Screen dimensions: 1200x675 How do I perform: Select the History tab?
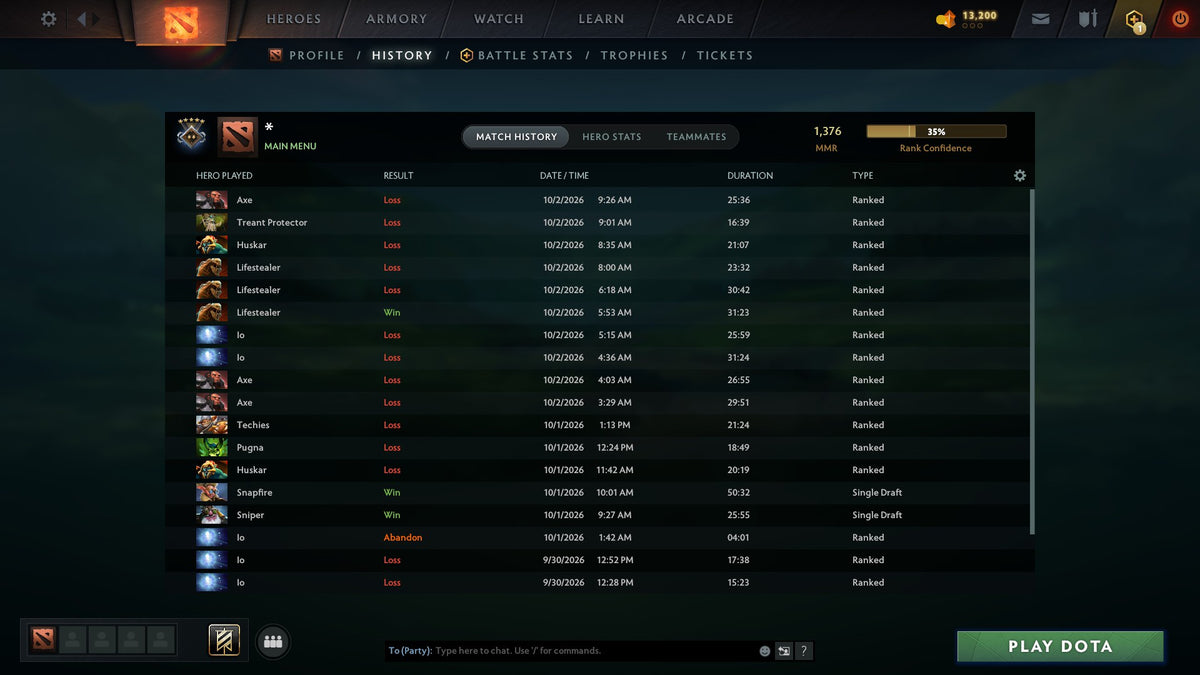(x=402, y=55)
